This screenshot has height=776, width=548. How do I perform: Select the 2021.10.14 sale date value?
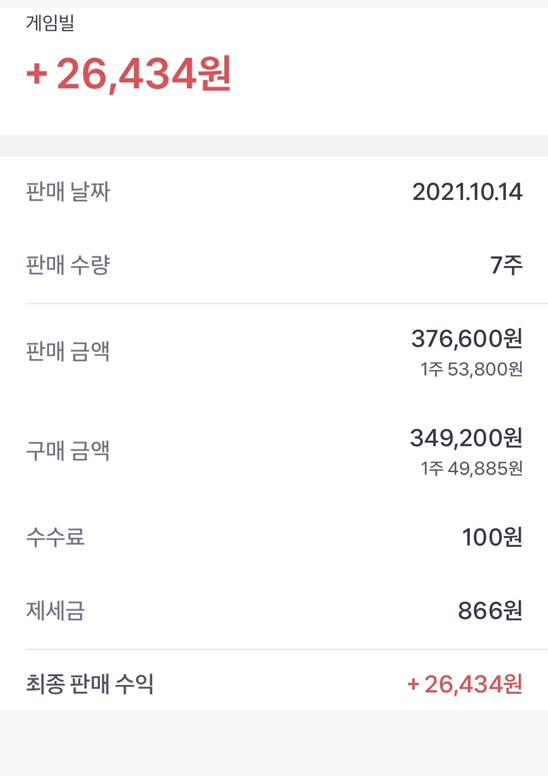(x=467, y=192)
